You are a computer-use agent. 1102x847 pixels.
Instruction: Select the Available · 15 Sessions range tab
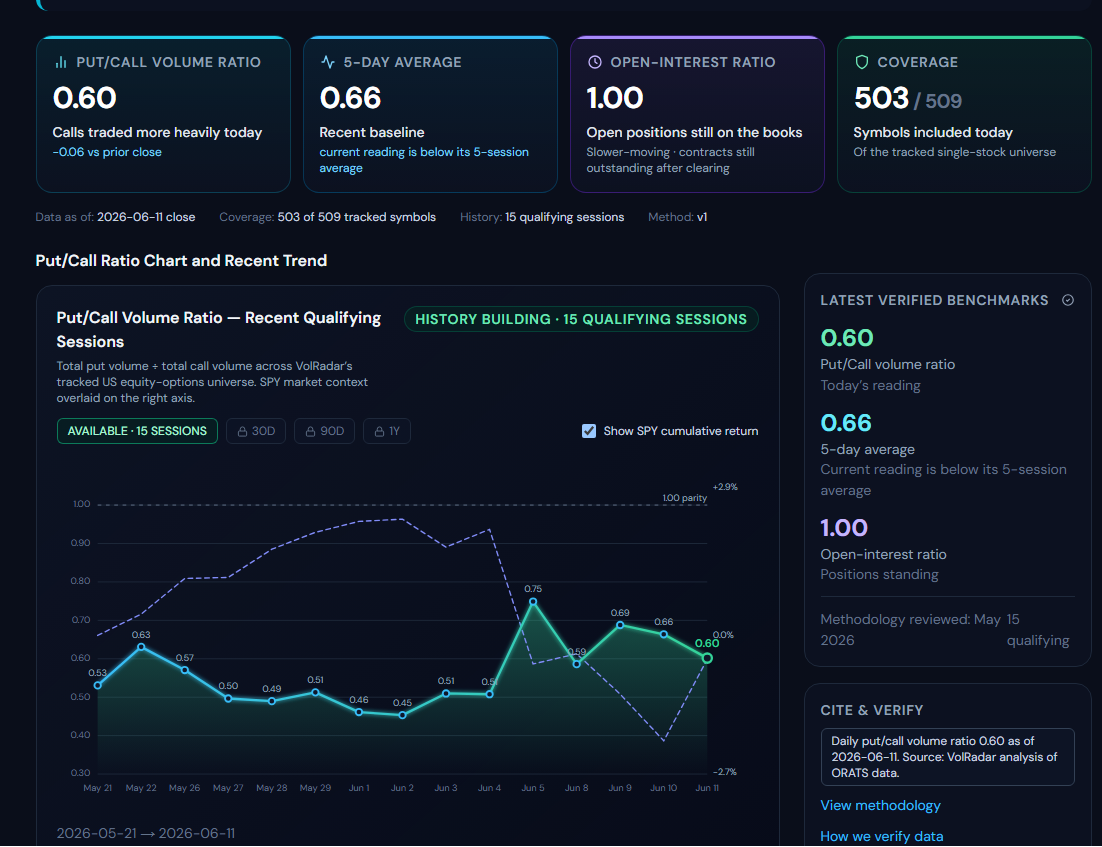tap(137, 431)
